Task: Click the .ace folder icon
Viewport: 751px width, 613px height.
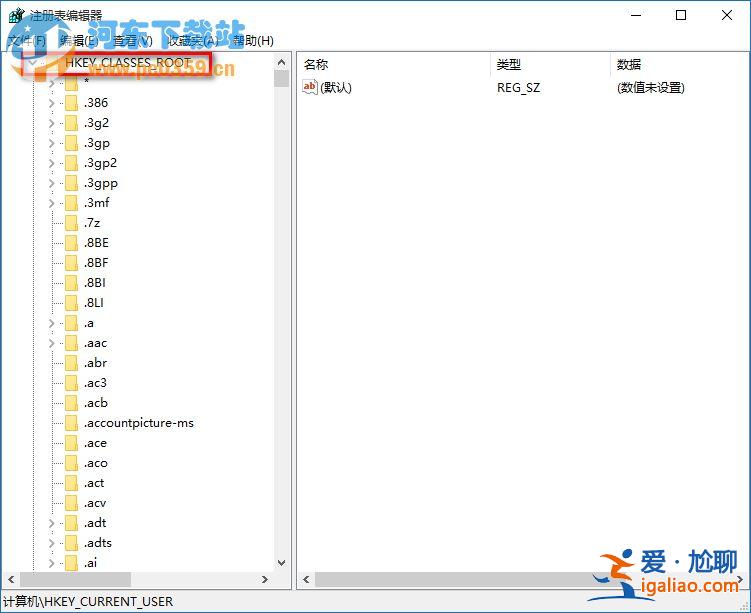Action: [x=71, y=443]
